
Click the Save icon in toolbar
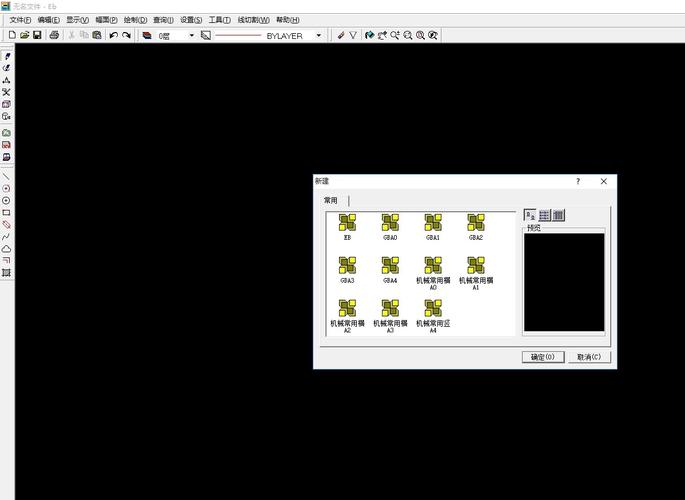pos(37,35)
